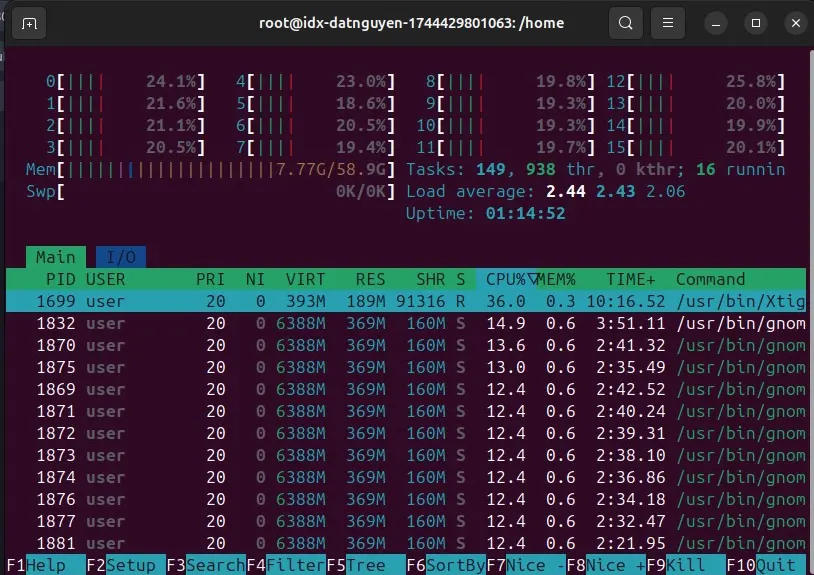This screenshot has height=575, width=814.
Task: Click the Load average value 2.44
Action: coord(565,191)
